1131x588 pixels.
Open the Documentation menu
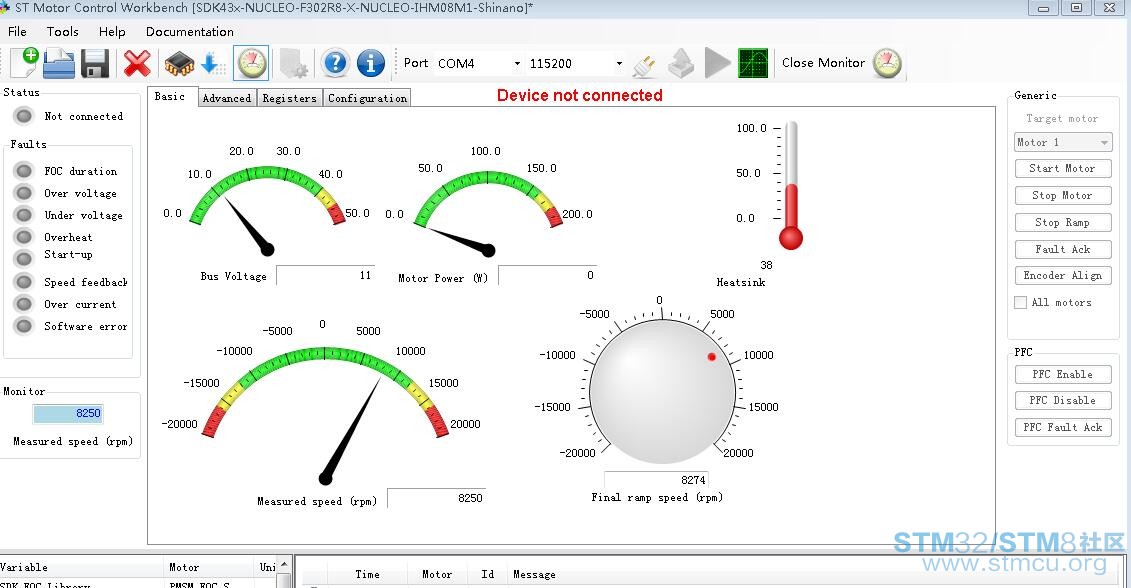click(x=190, y=32)
